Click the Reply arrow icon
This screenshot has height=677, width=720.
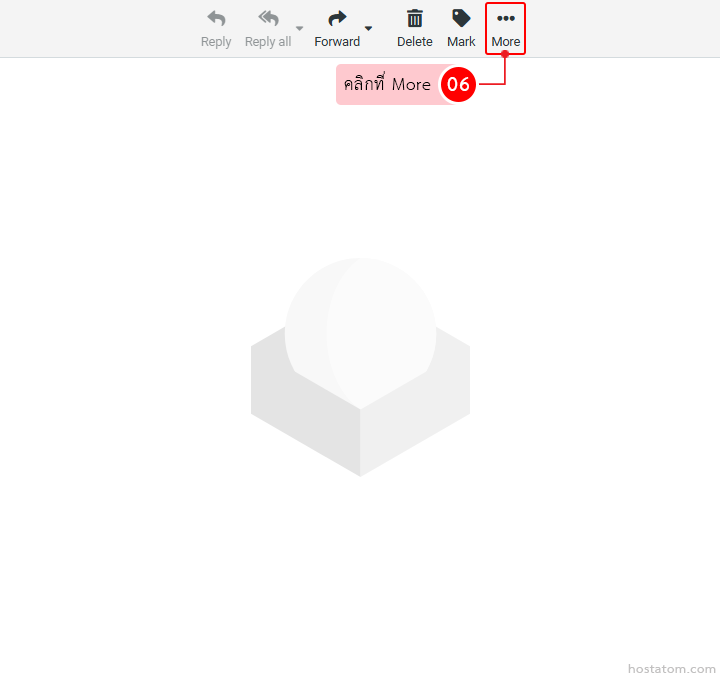pyautogui.click(x=216, y=19)
